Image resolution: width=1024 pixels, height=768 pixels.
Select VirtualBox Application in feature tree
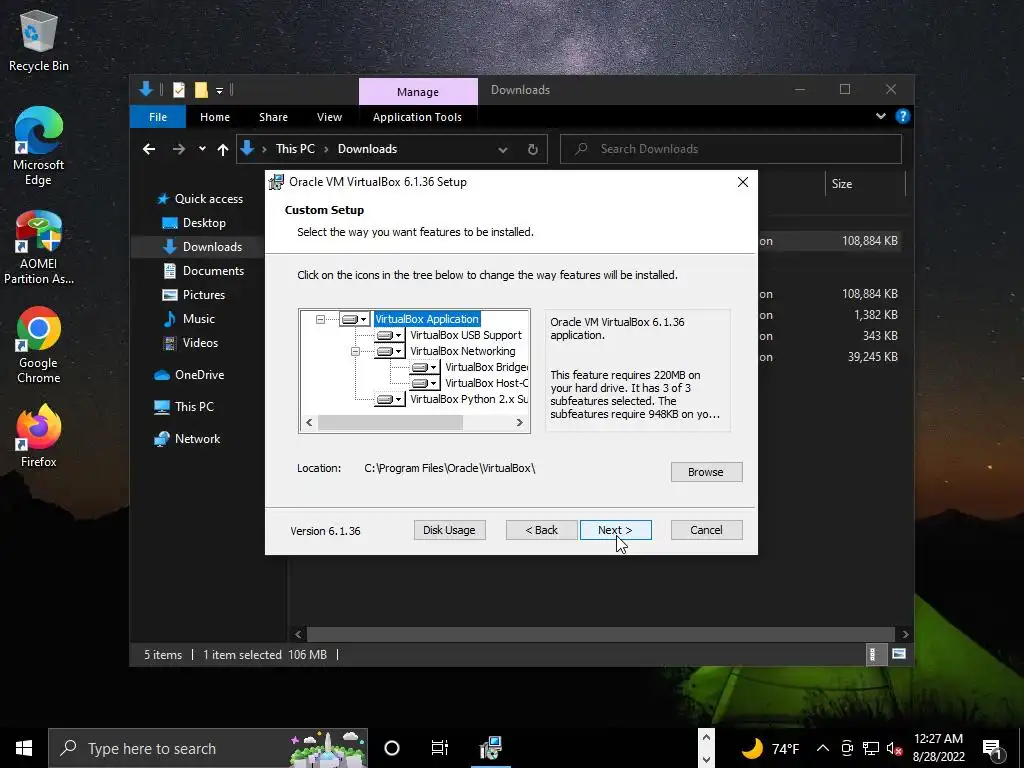[x=427, y=319]
